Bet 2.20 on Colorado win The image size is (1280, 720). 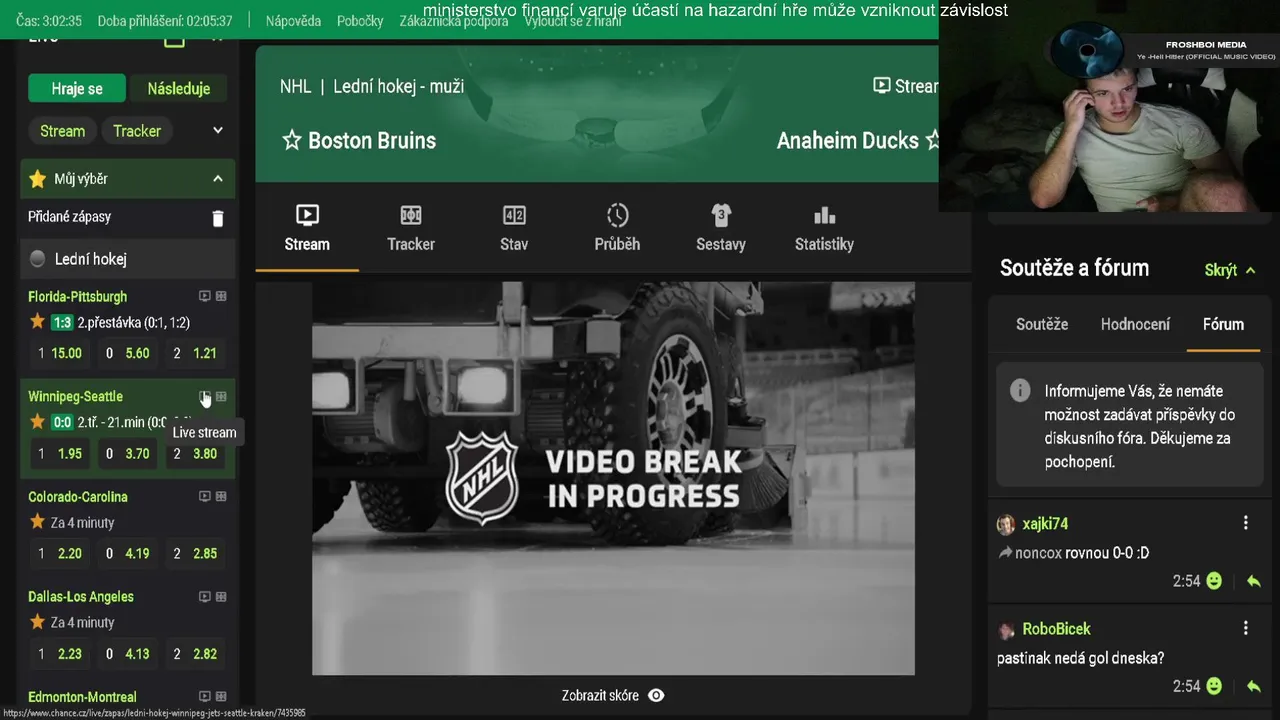coord(59,553)
